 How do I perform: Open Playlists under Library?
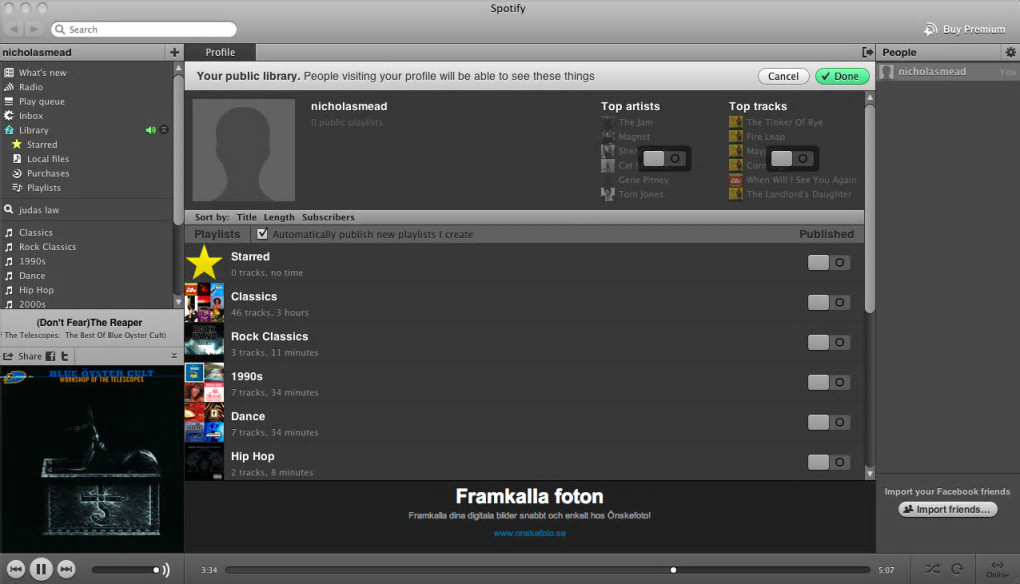[x=44, y=187]
